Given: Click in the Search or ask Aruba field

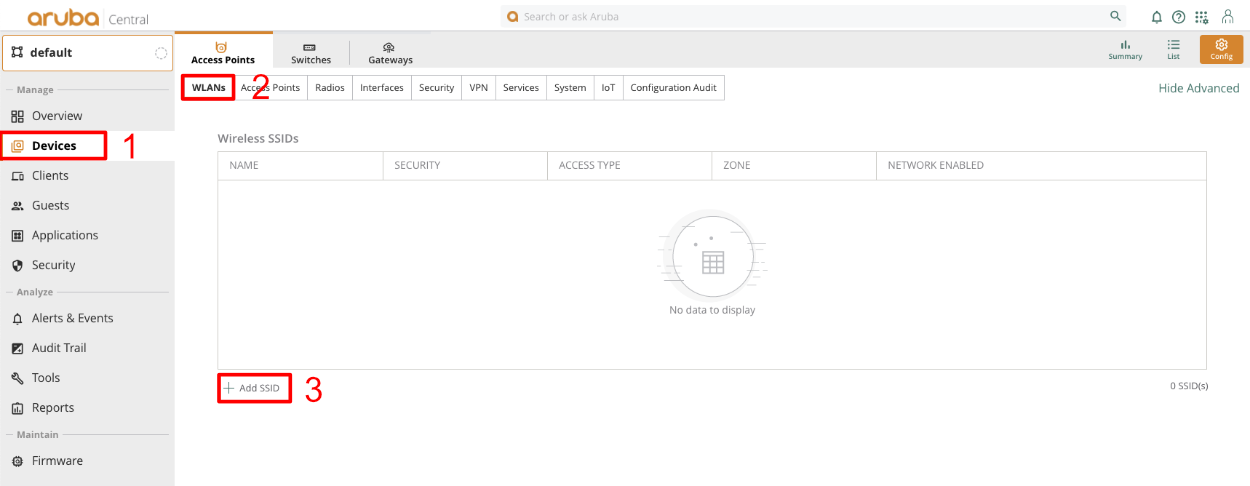Looking at the screenshot, I should tap(800, 17).
